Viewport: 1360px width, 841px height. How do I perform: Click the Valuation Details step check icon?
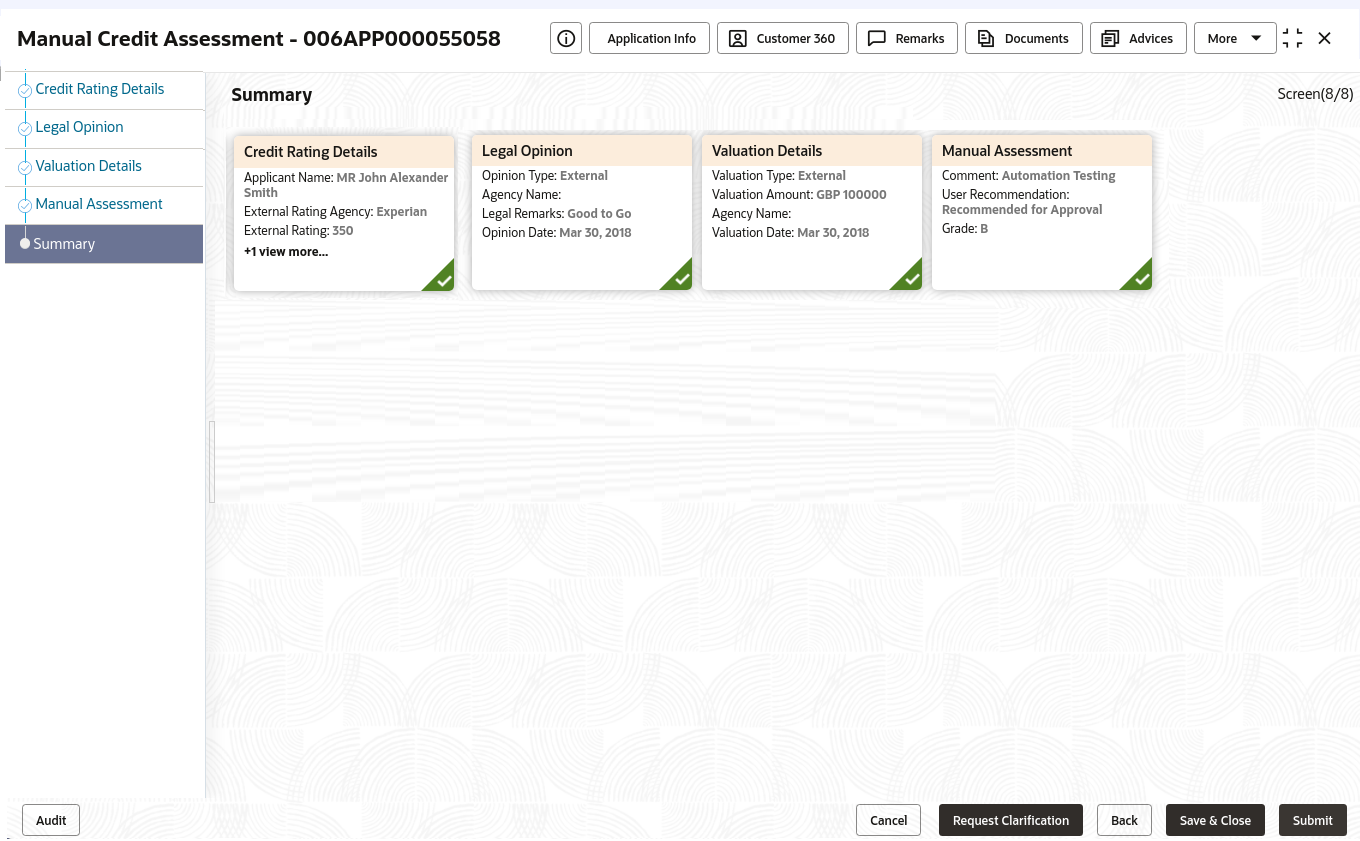pos(25,168)
